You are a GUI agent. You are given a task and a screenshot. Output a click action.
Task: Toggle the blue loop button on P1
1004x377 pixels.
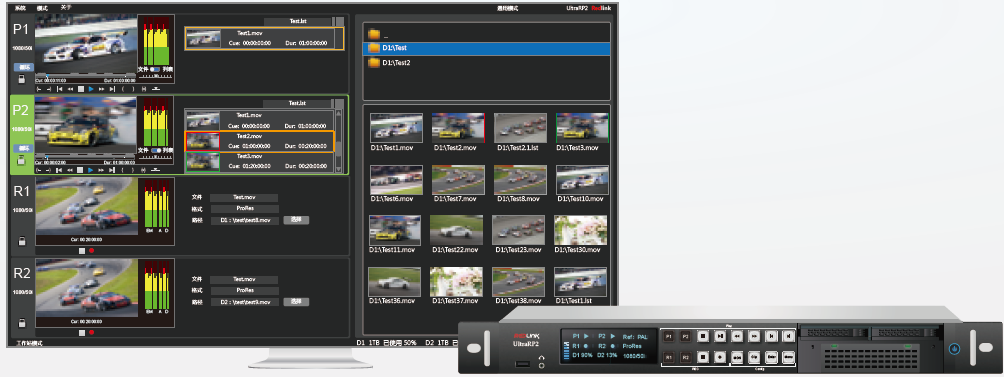pyautogui.click(x=24, y=67)
